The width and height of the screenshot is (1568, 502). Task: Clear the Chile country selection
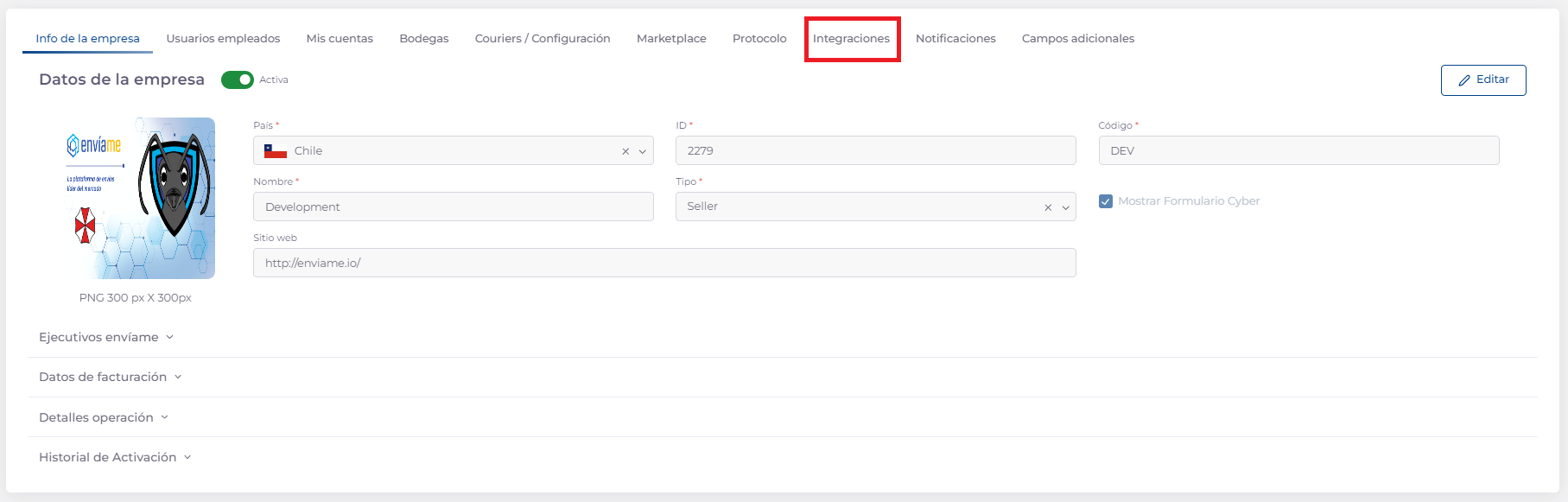pyautogui.click(x=625, y=151)
